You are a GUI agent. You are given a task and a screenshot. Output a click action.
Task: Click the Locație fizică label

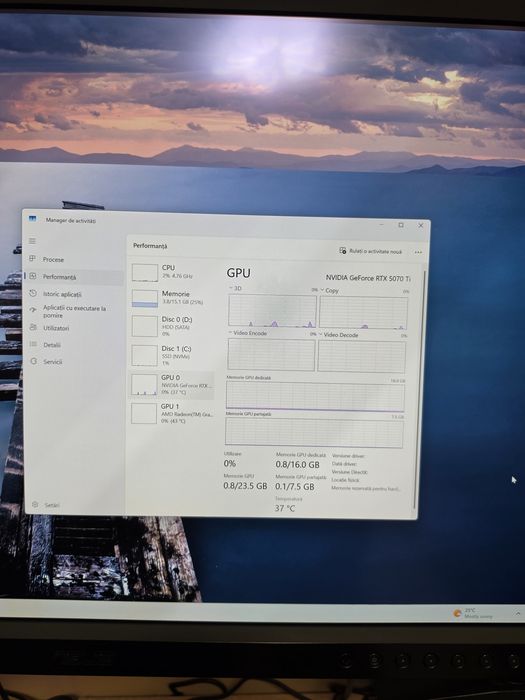[345, 480]
